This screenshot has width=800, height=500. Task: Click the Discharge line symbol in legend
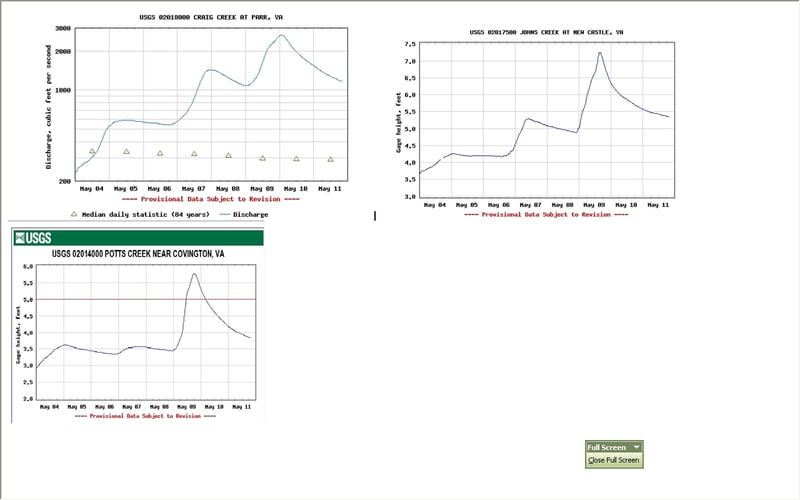coord(225,215)
